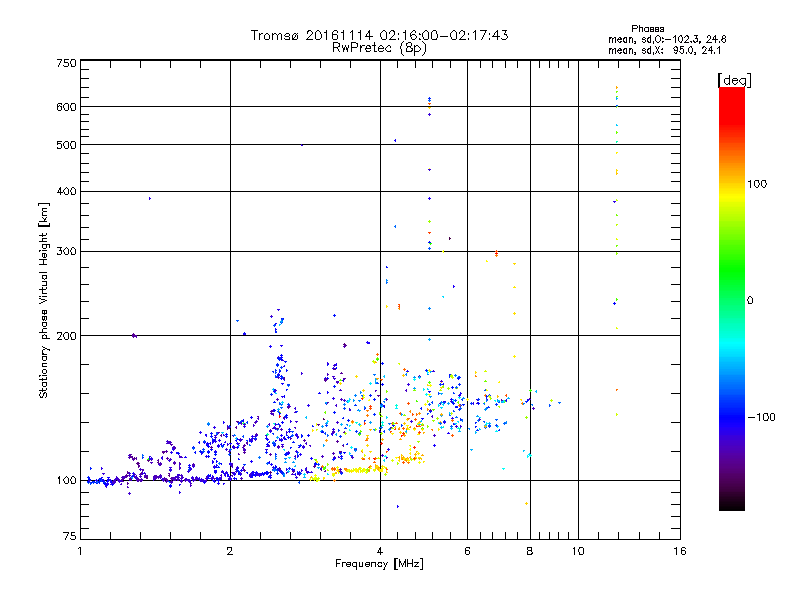The width and height of the screenshot is (800, 600).
Task: Click the x-axis label '2'
Action: coord(230,551)
